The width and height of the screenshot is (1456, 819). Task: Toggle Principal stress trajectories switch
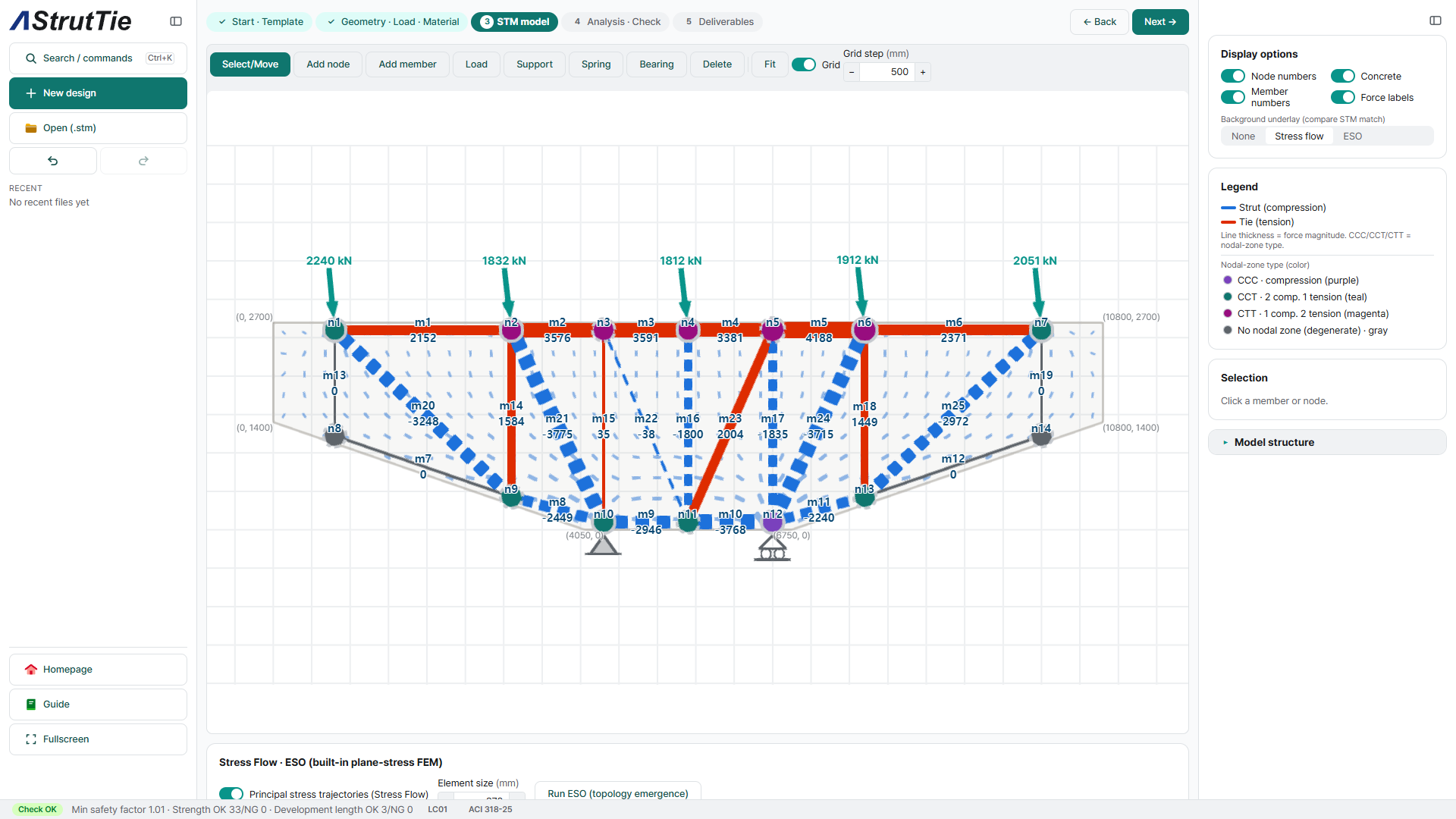tap(231, 793)
